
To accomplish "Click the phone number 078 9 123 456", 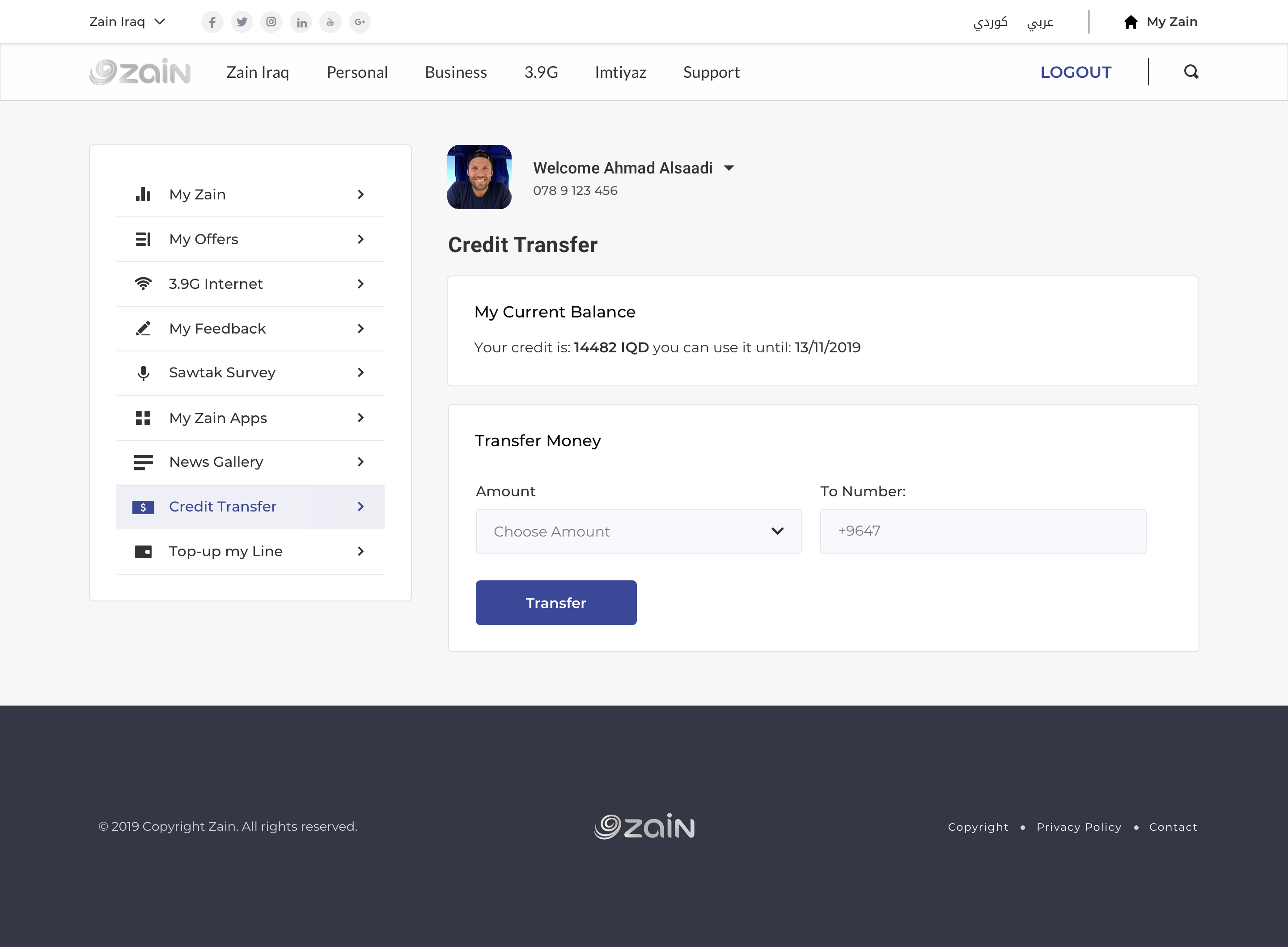I will point(575,191).
